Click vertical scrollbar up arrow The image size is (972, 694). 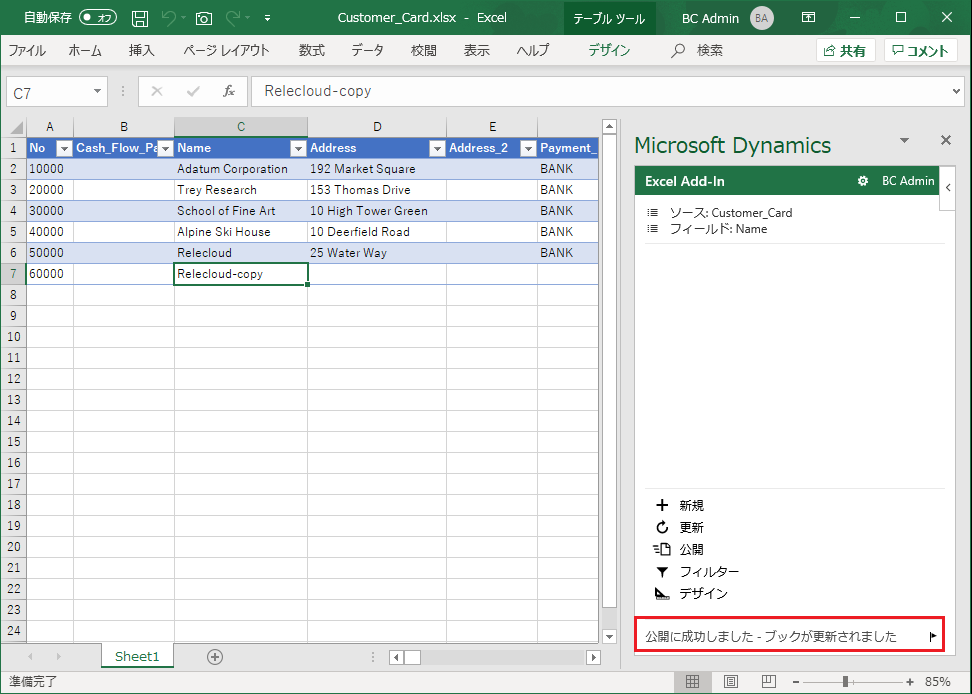609,127
